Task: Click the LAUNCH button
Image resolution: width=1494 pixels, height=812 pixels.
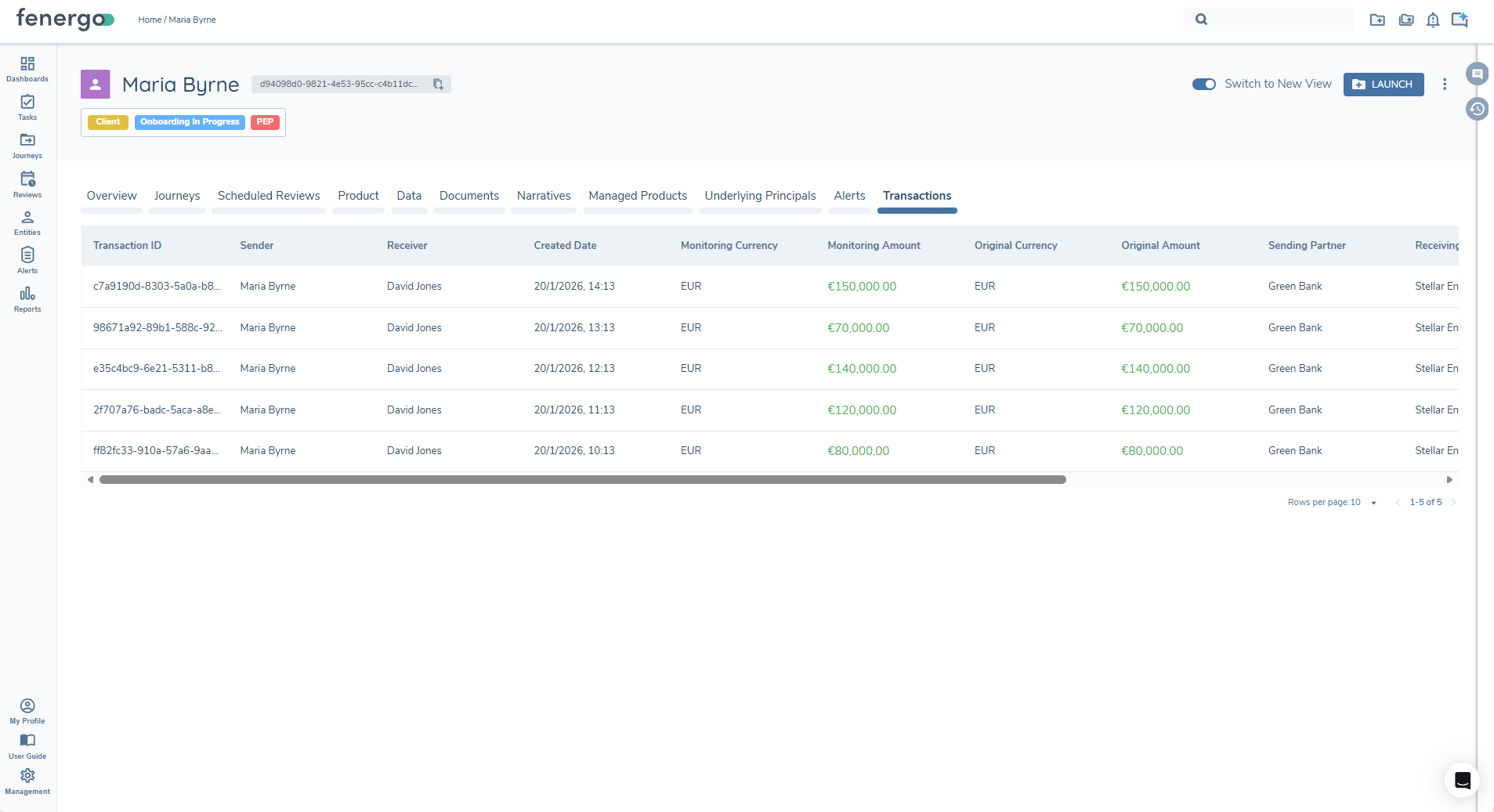Action: click(x=1383, y=85)
